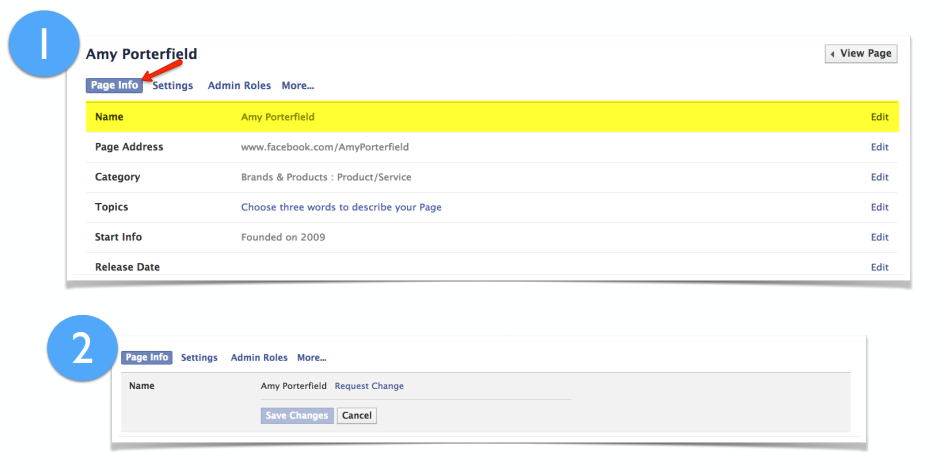The width and height of the screenshot is (944, 474).
Task: Edit the Name row
Action: 880,117
